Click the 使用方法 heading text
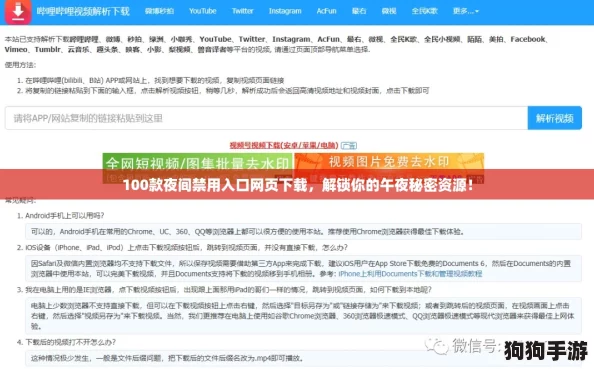This screenshot has height=369, width=594. point(20,65)
